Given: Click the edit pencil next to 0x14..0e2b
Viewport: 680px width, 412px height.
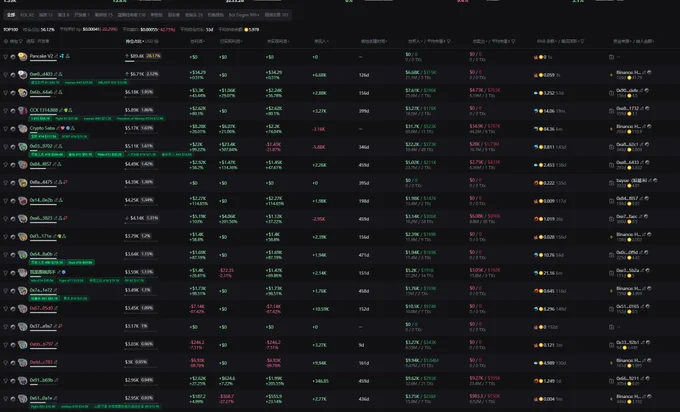Looking at the screenshot, I should pyautogui.click(x=56, y=200).
